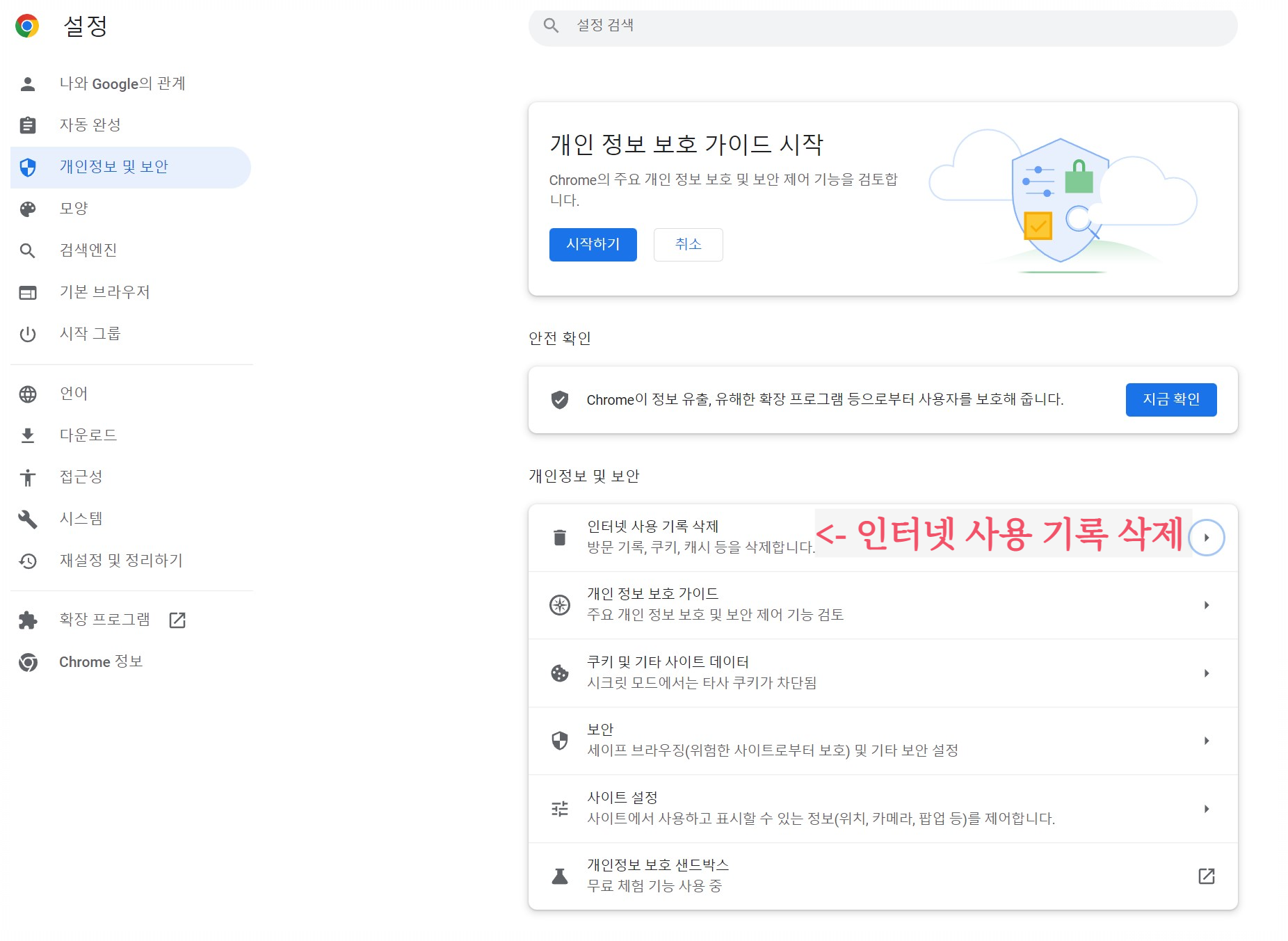Click the 안전 확인 section heading

[x=560, y=338]
